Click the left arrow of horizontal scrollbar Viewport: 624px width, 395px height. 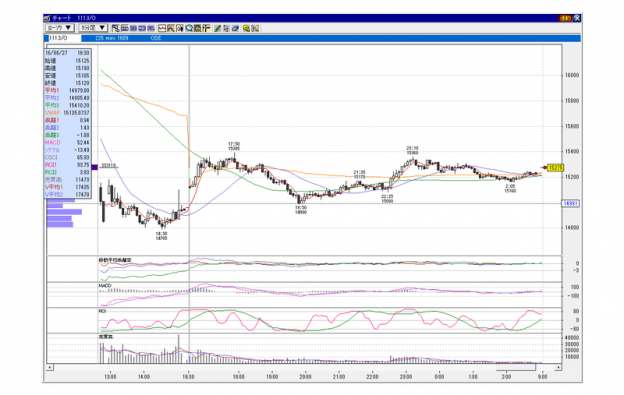(x=50, y=367)
